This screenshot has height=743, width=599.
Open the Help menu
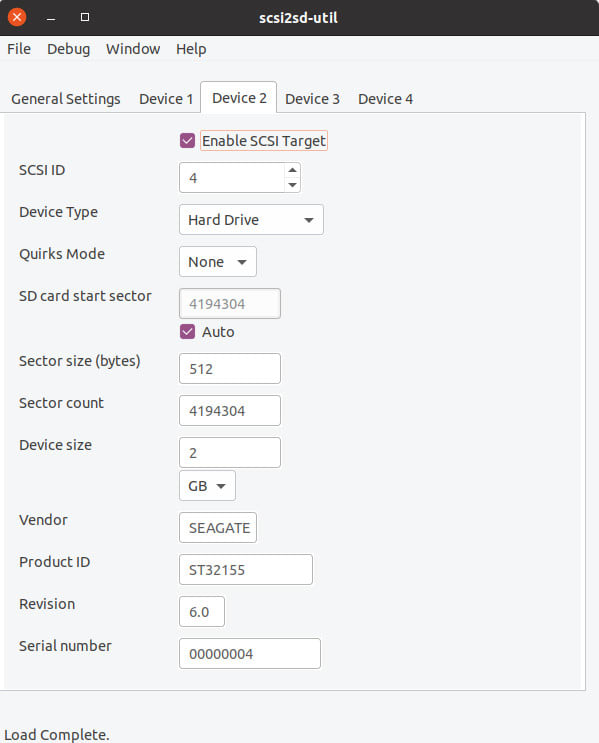click(x=191, y=49)
